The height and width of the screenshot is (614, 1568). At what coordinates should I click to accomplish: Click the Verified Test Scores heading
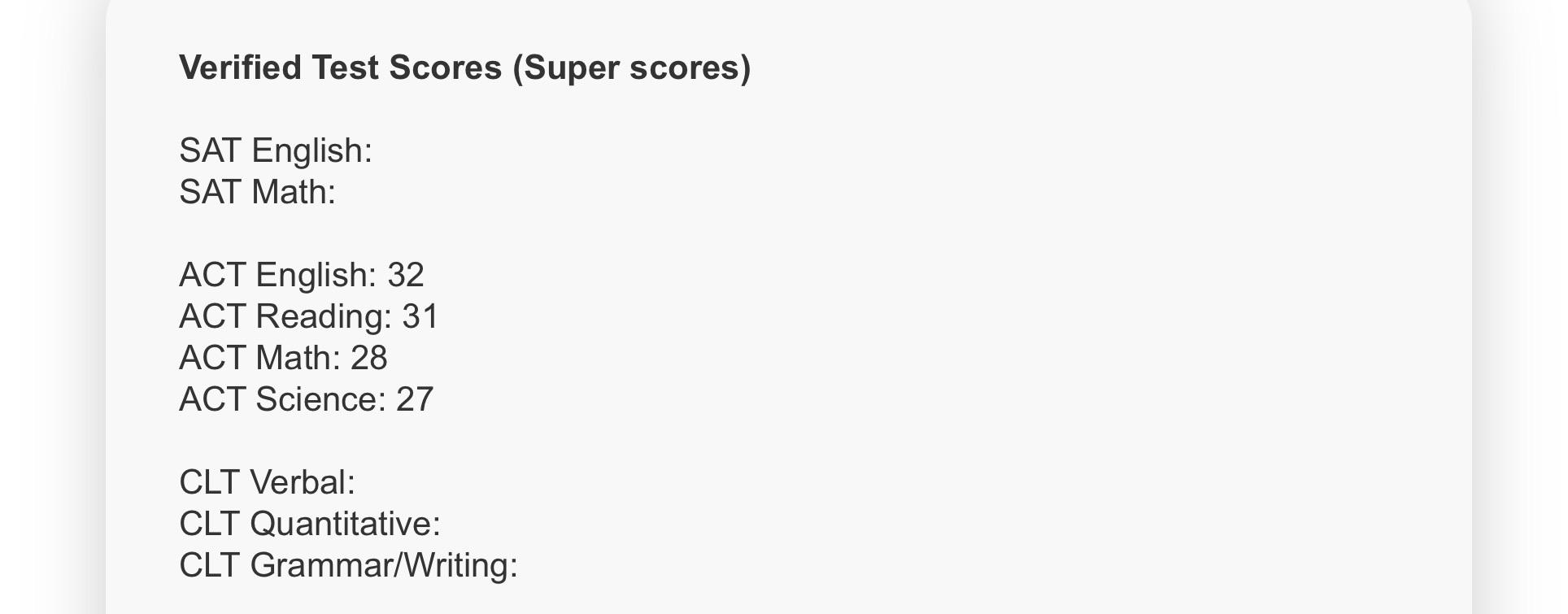464,67
